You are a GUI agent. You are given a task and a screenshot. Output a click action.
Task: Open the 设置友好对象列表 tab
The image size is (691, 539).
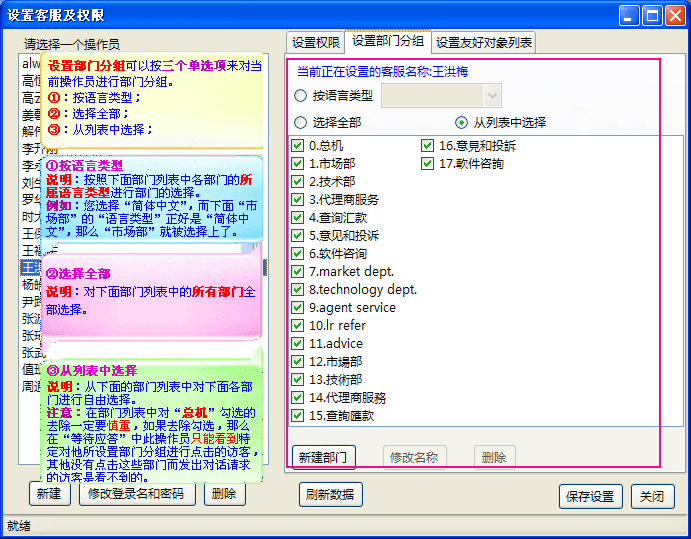pos(484,42)
